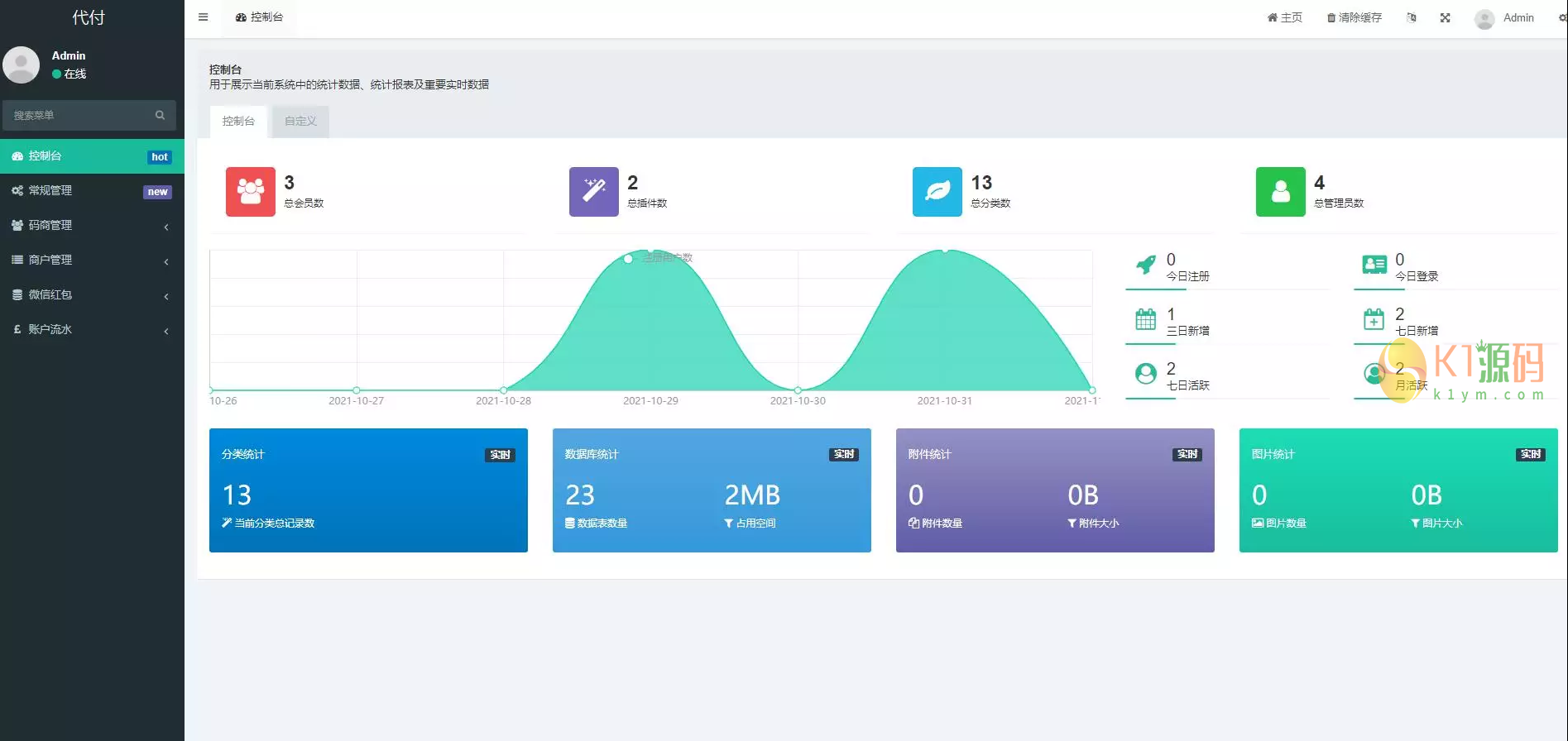Viewport: 1568px width, 741px height.
Task: Click the 今日注册 rocket icon
Action: (1146, 265)
